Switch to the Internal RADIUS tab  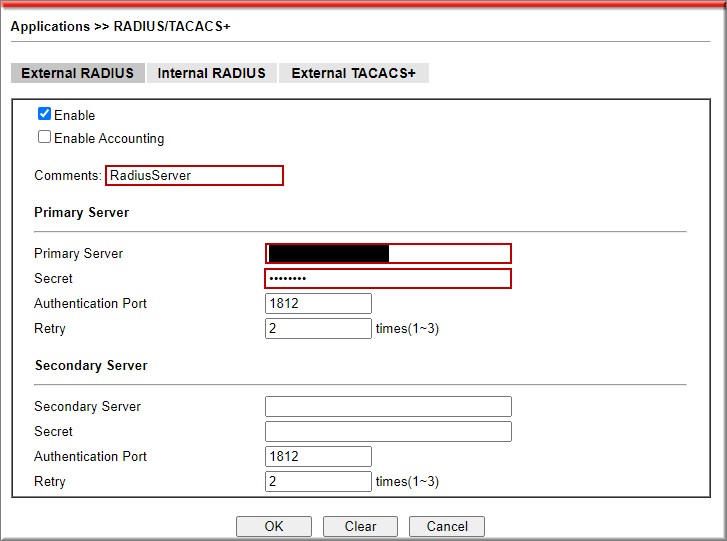(212, 73)
